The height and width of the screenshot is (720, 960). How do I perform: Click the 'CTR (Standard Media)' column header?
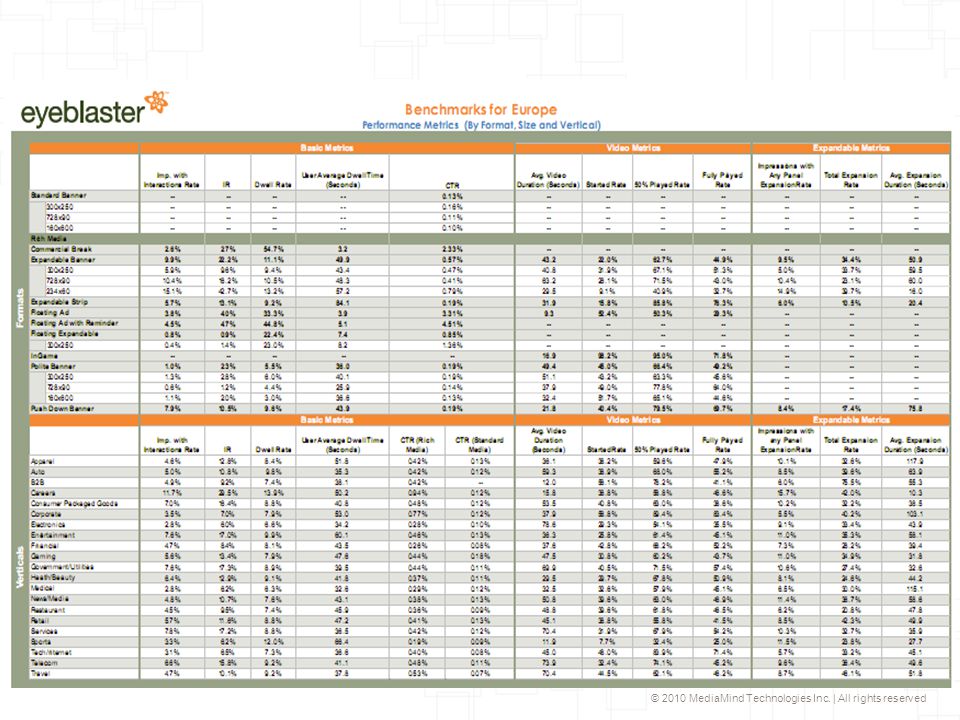click(x=479, y=444)
